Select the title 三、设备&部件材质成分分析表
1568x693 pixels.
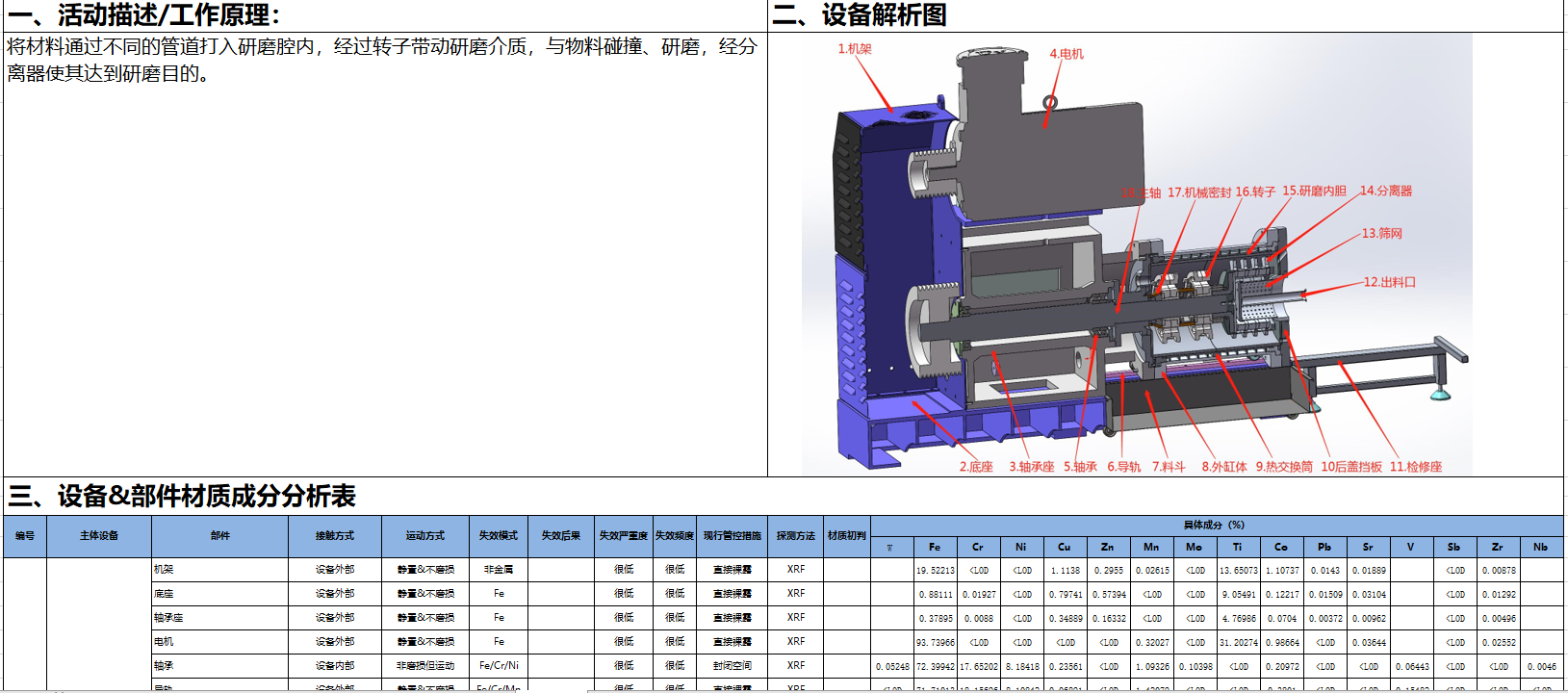(x=182, y=496)
